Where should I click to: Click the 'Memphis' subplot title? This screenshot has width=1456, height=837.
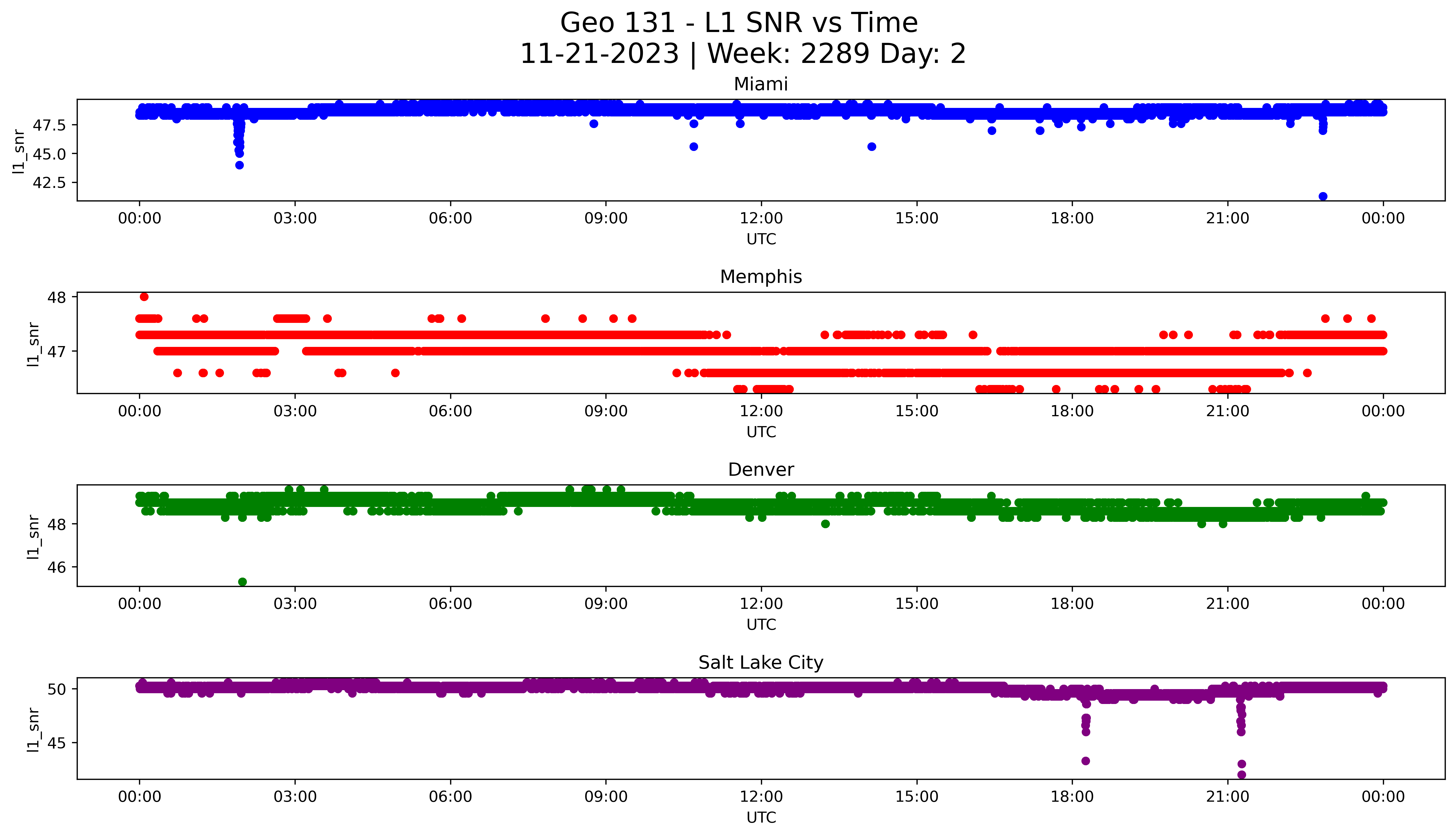point(760,277)
